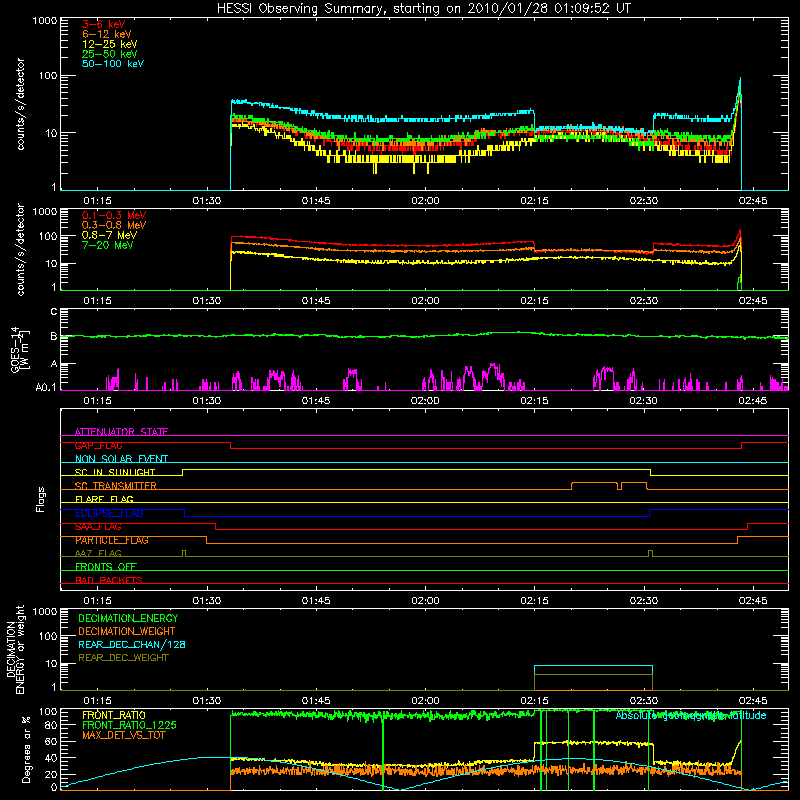Click the cyan REAR_DEC_CHAN step in decimation panel
Viewport: 800px width, 800px height.
tap(593, 666)
